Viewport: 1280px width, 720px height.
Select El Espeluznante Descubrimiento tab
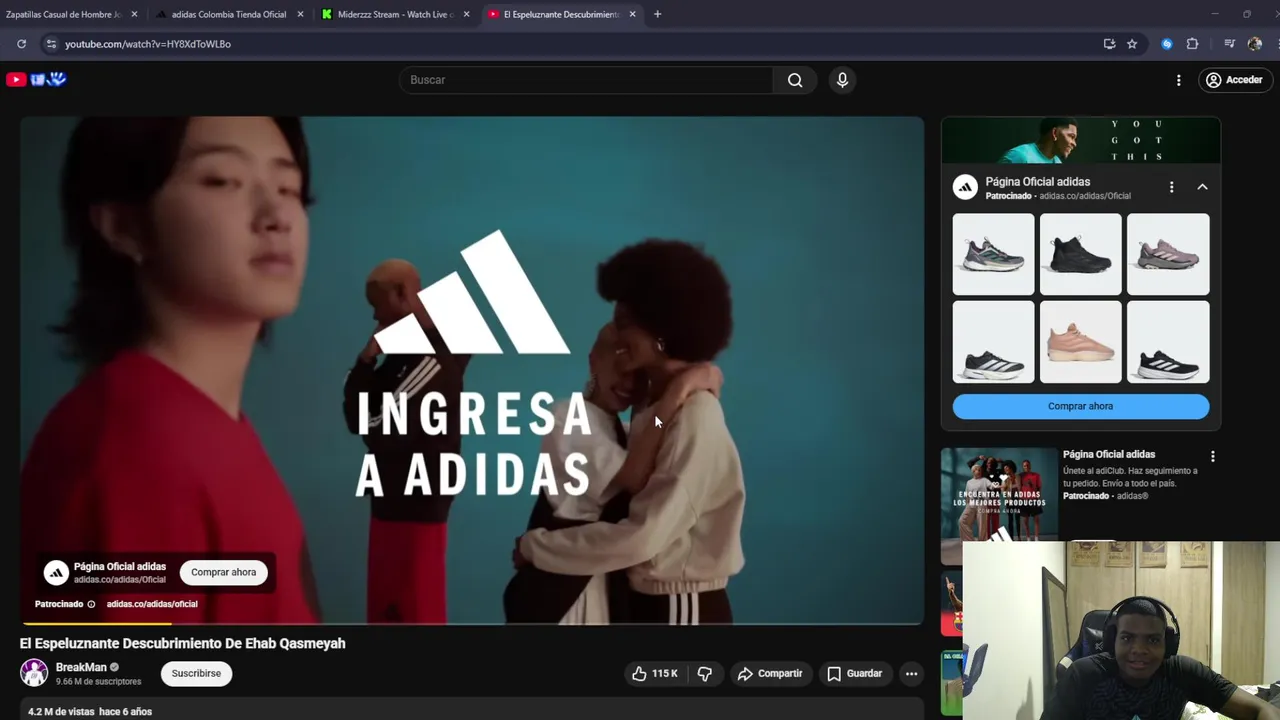click(x=561, y=15)
